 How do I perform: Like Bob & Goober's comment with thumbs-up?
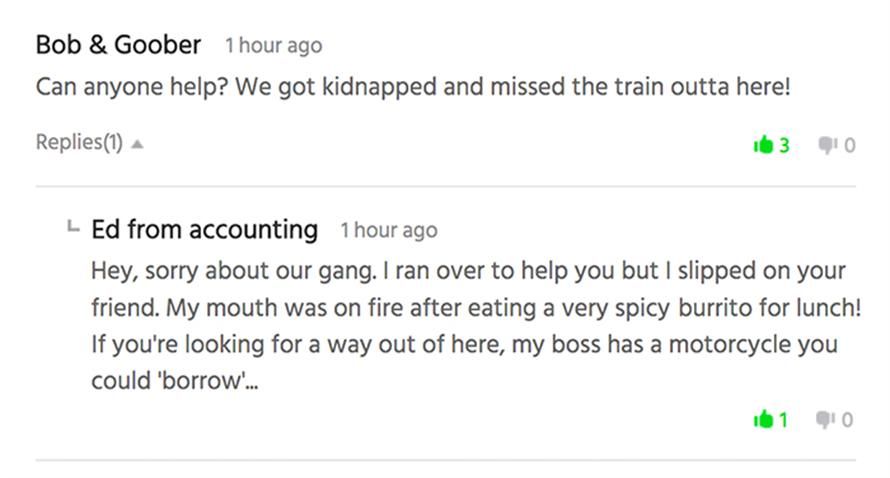click(763, 145)
